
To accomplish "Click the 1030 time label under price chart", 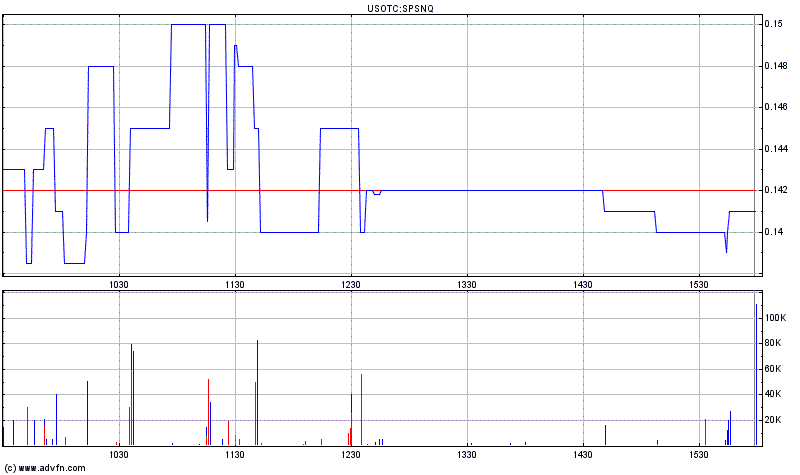I will [119, 285].
